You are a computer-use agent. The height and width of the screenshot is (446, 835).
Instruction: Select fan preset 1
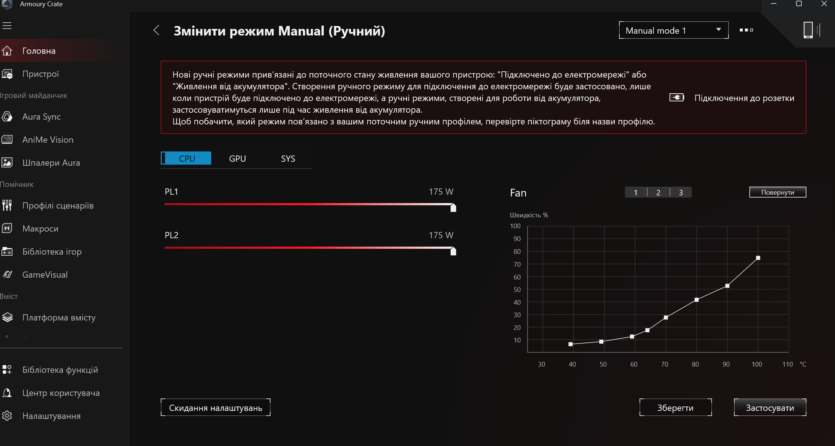(x=635, y=193)
